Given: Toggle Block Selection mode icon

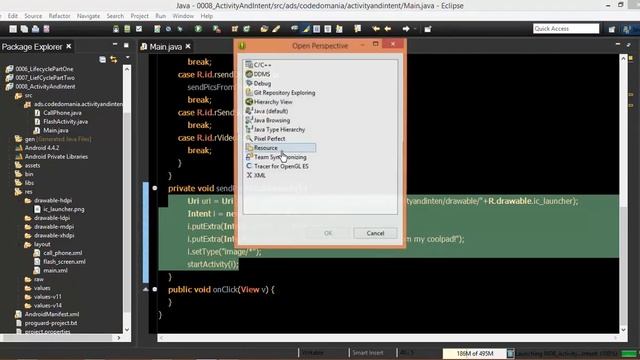Looking at the screenshot, I should tap(316, 29).
